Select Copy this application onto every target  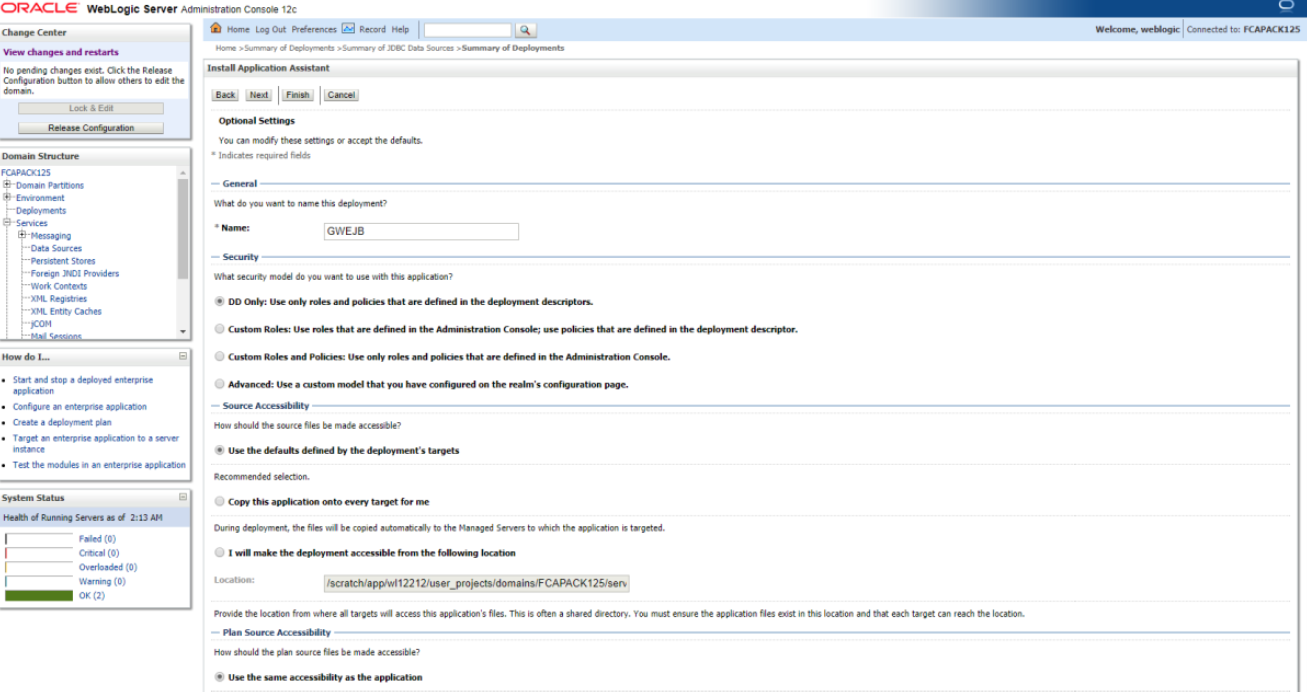pyautogui.click(x=219, y=502)
